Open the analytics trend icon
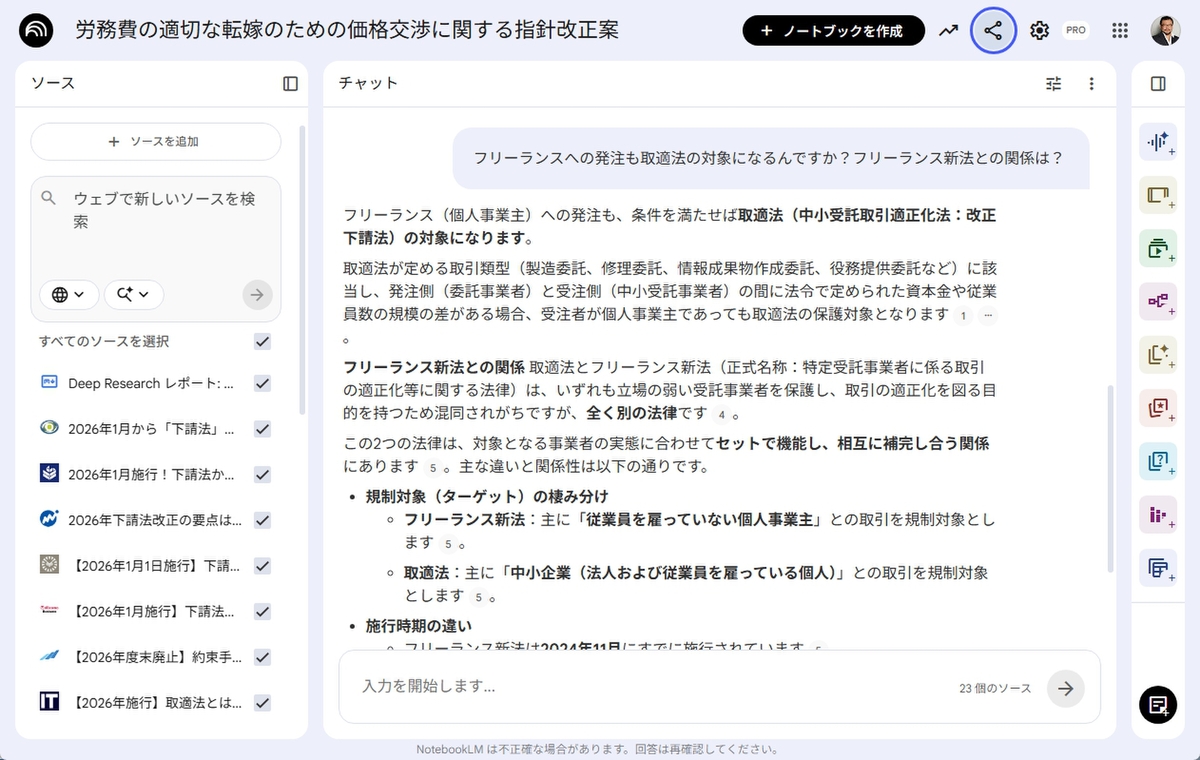1200x760 pixels. point(948,31)
